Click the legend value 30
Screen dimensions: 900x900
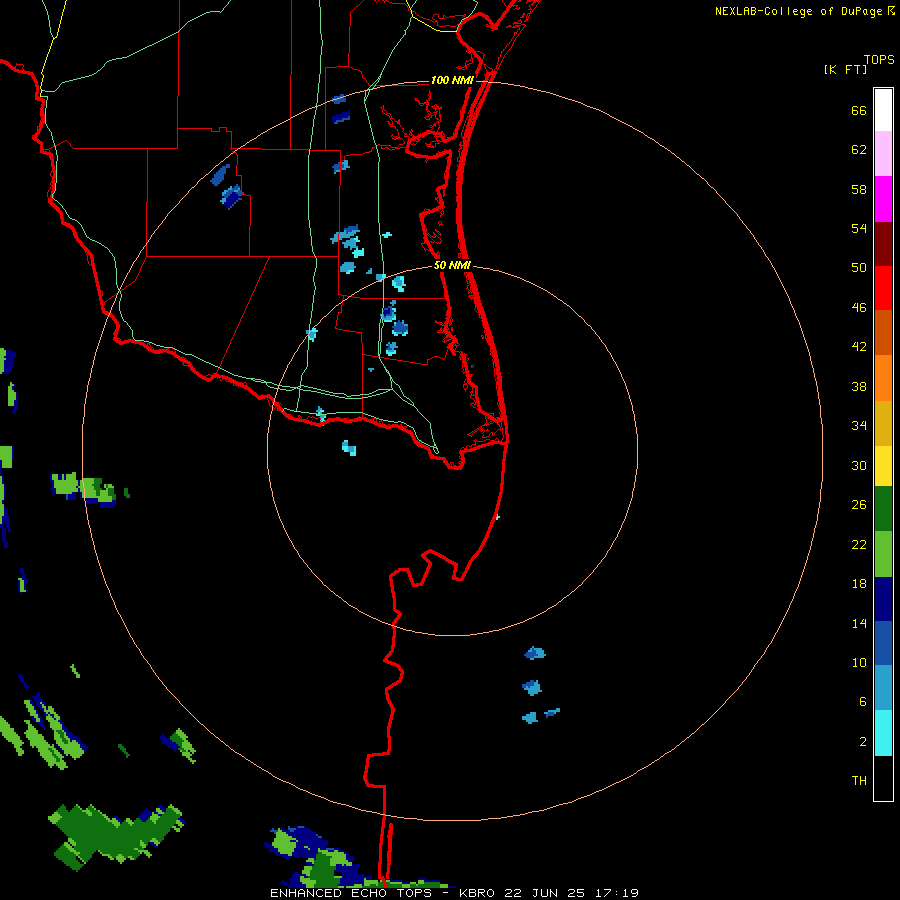859,465
